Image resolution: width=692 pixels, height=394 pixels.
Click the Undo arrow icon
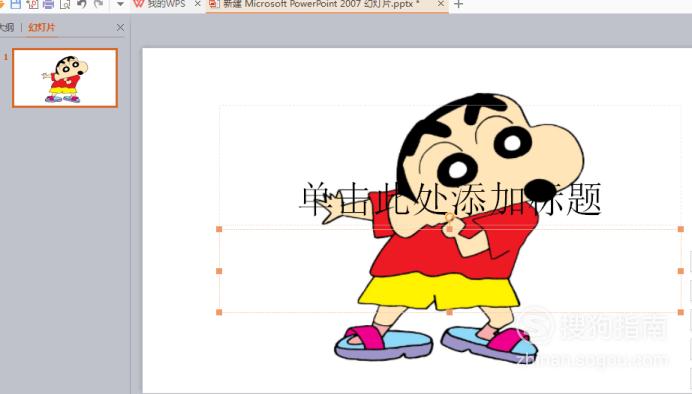pos(82,4)
